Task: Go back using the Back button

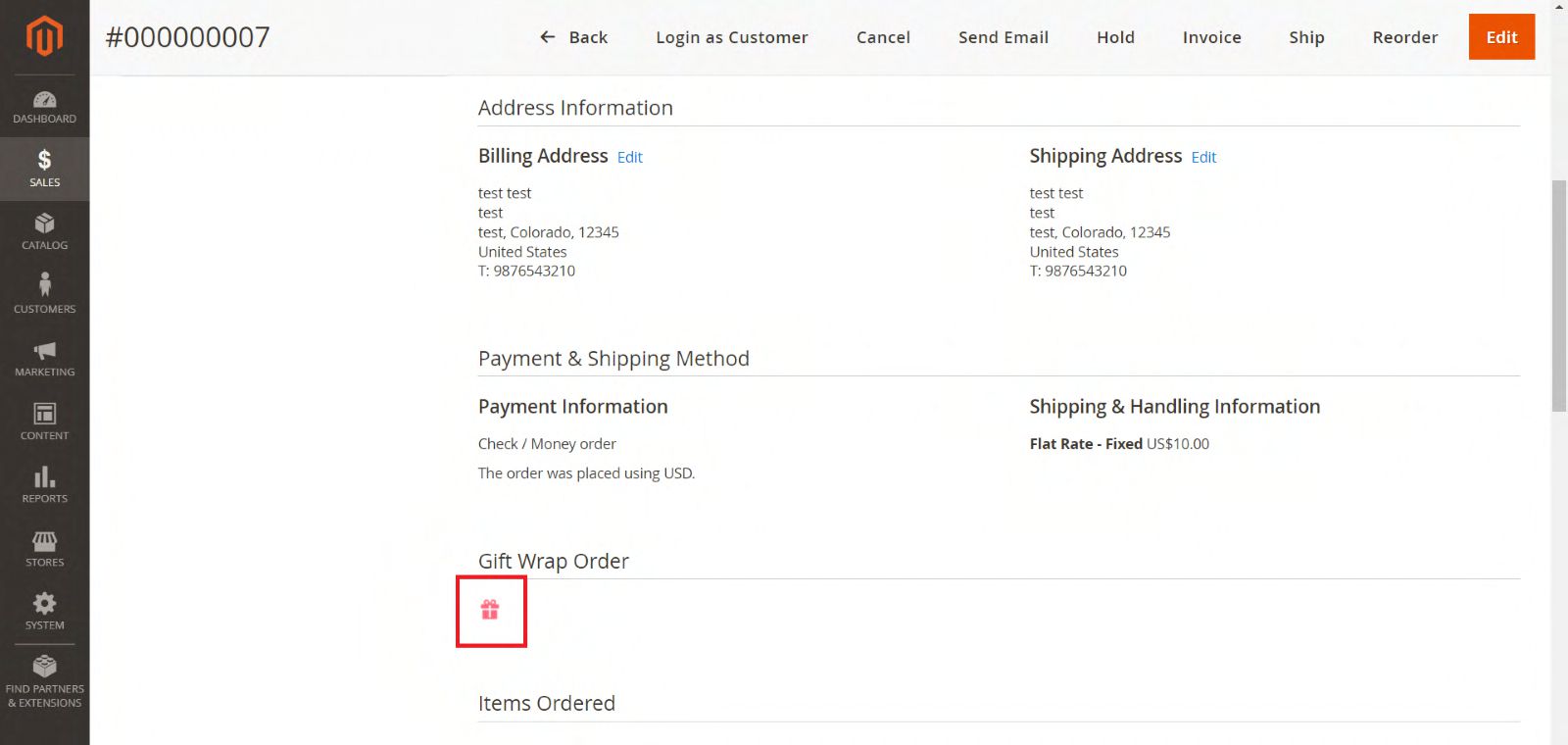Action: click(574, 37)
